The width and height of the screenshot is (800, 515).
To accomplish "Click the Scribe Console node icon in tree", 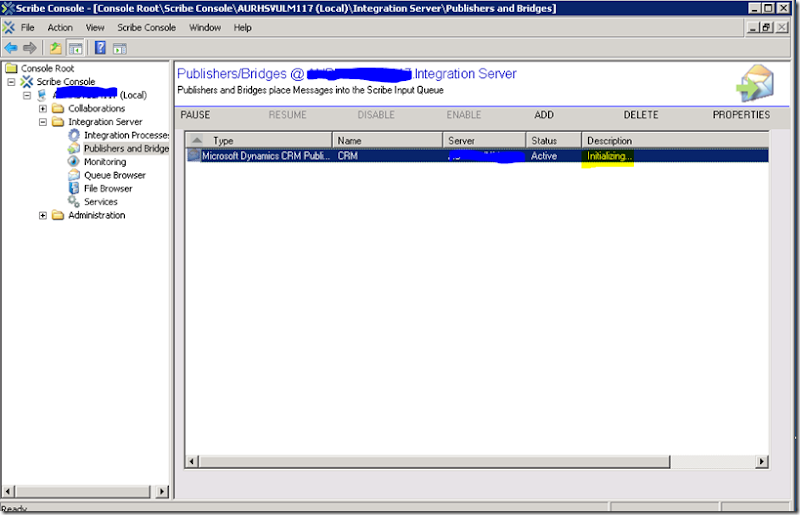I will point(27,82).
